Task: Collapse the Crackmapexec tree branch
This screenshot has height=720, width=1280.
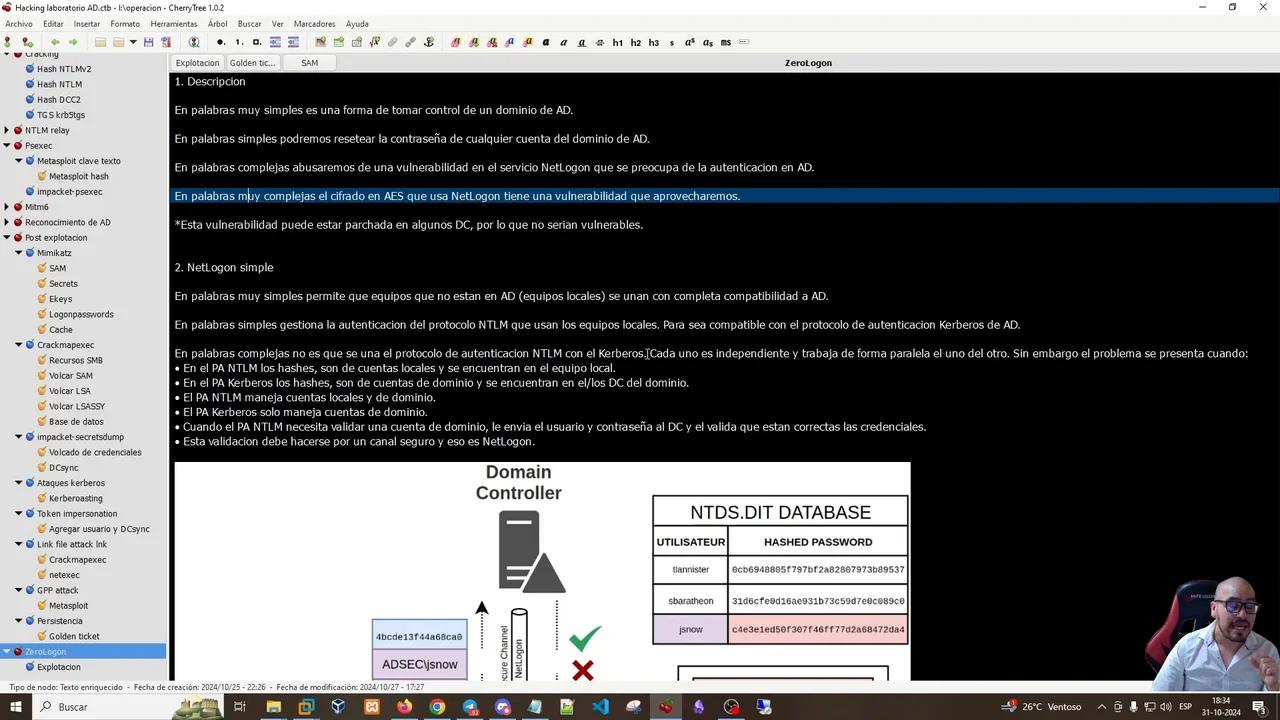Action: click(17, 344)
